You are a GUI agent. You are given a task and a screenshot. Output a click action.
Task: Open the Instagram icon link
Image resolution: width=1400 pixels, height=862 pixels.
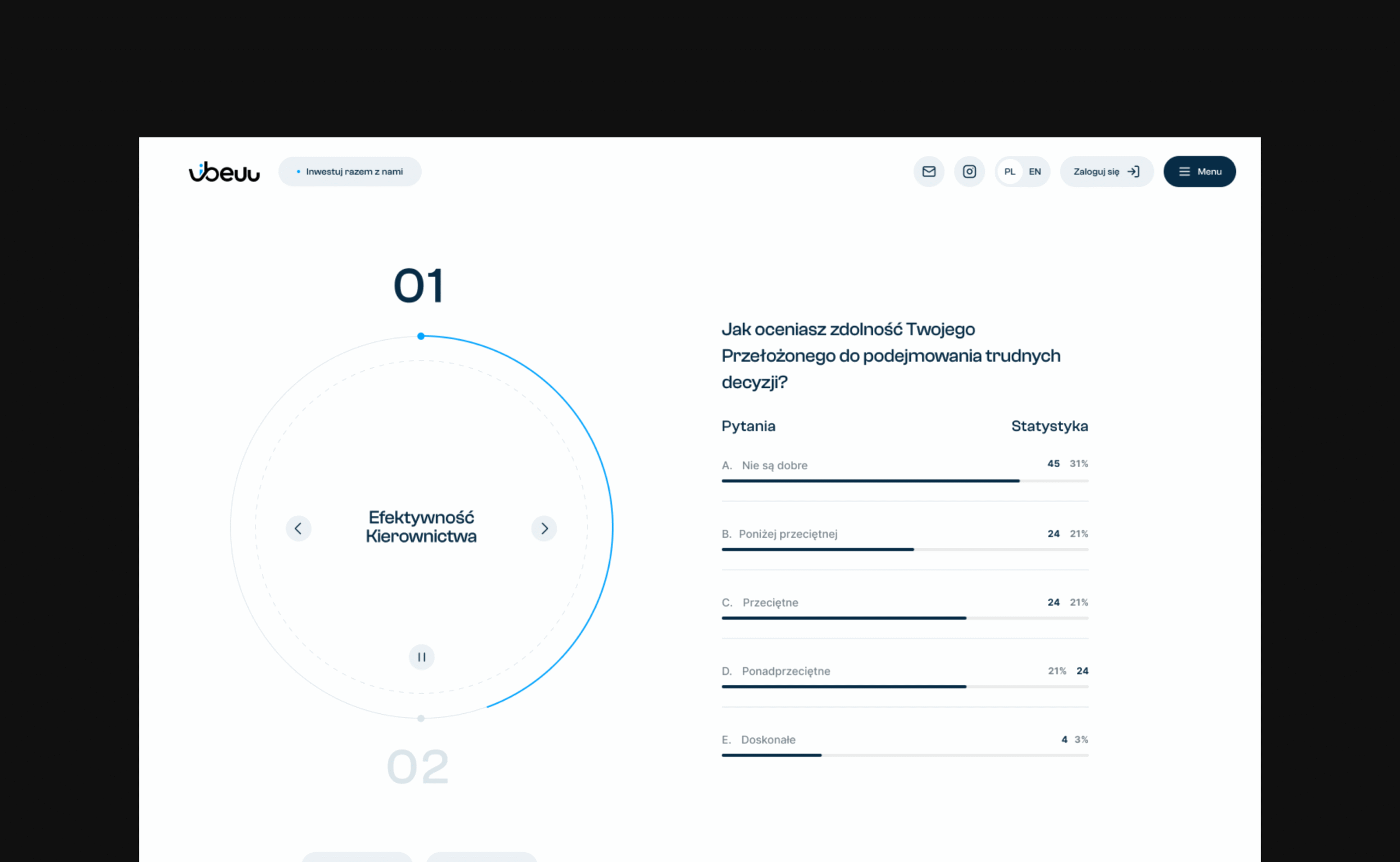point(969,172)
